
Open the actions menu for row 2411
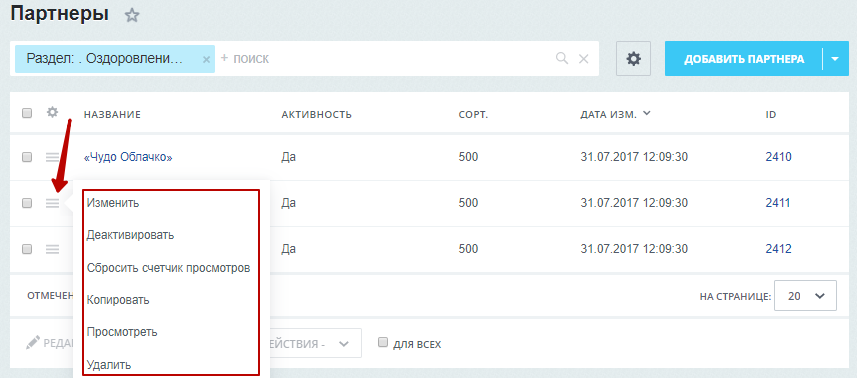pyautogui.click(x=52, y=203)
